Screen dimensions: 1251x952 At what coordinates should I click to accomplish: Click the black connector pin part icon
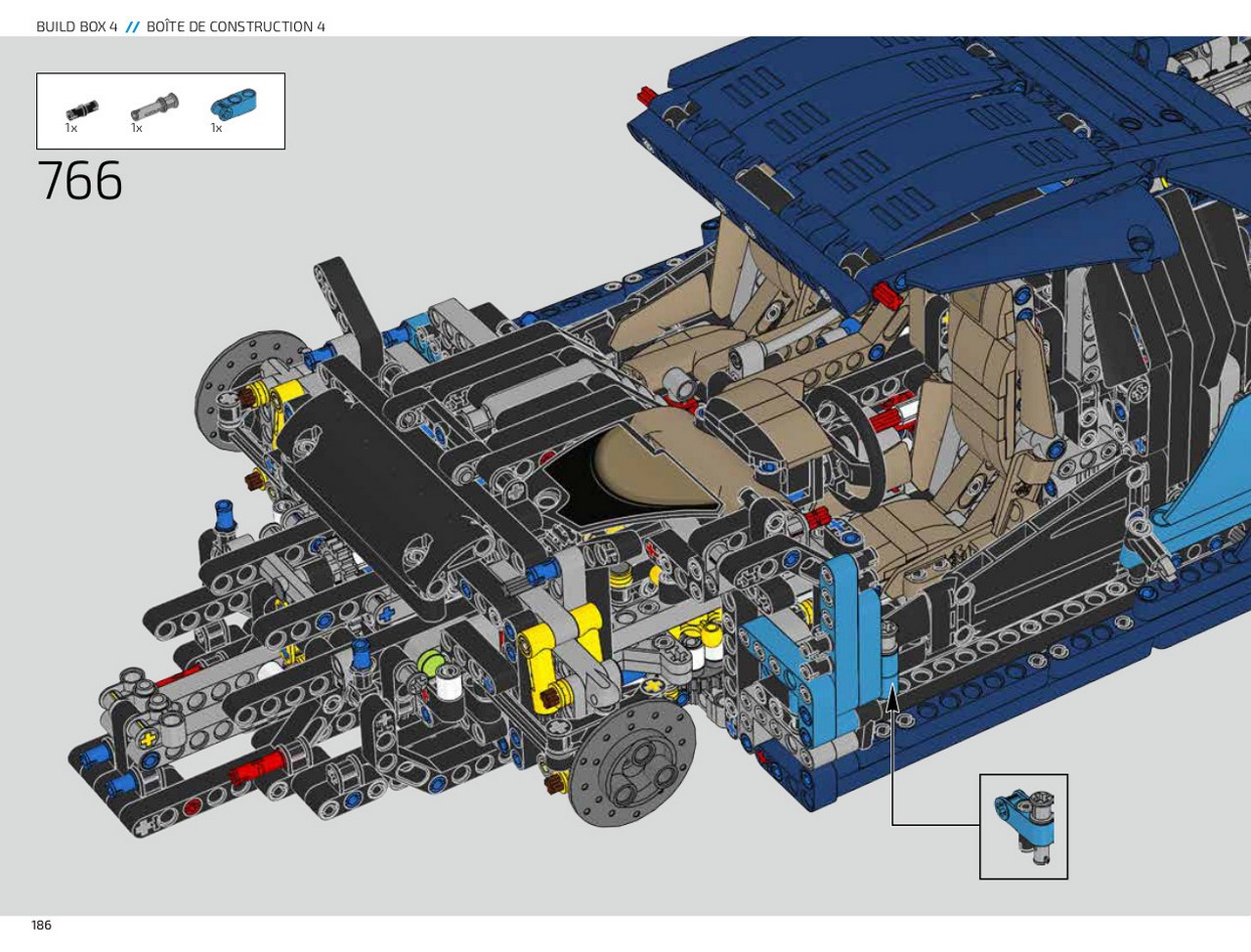click(83, 108)
